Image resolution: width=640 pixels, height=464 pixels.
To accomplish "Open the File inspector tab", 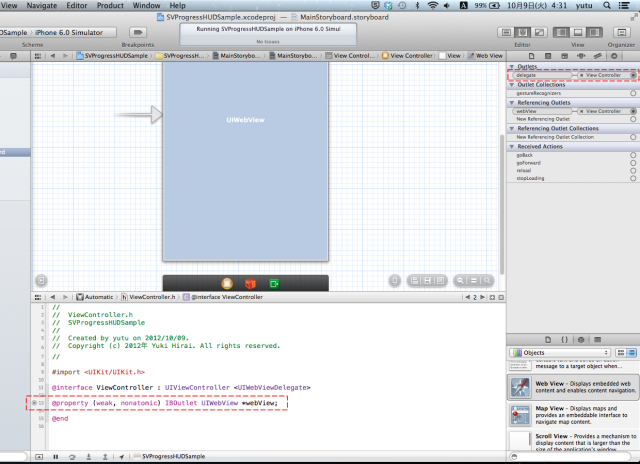I will coord(531,56).
